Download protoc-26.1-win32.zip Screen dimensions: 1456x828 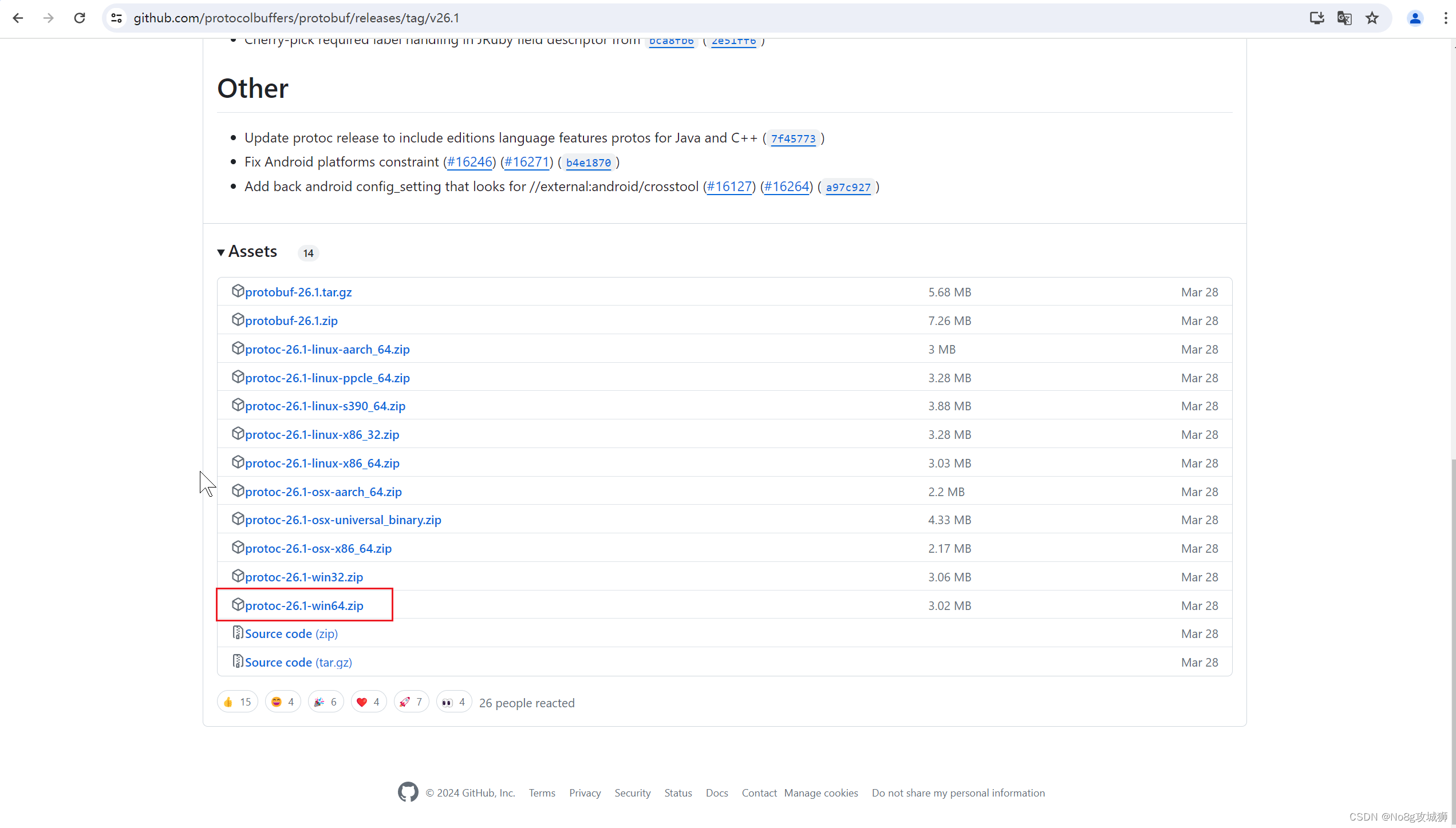point(304,577)
